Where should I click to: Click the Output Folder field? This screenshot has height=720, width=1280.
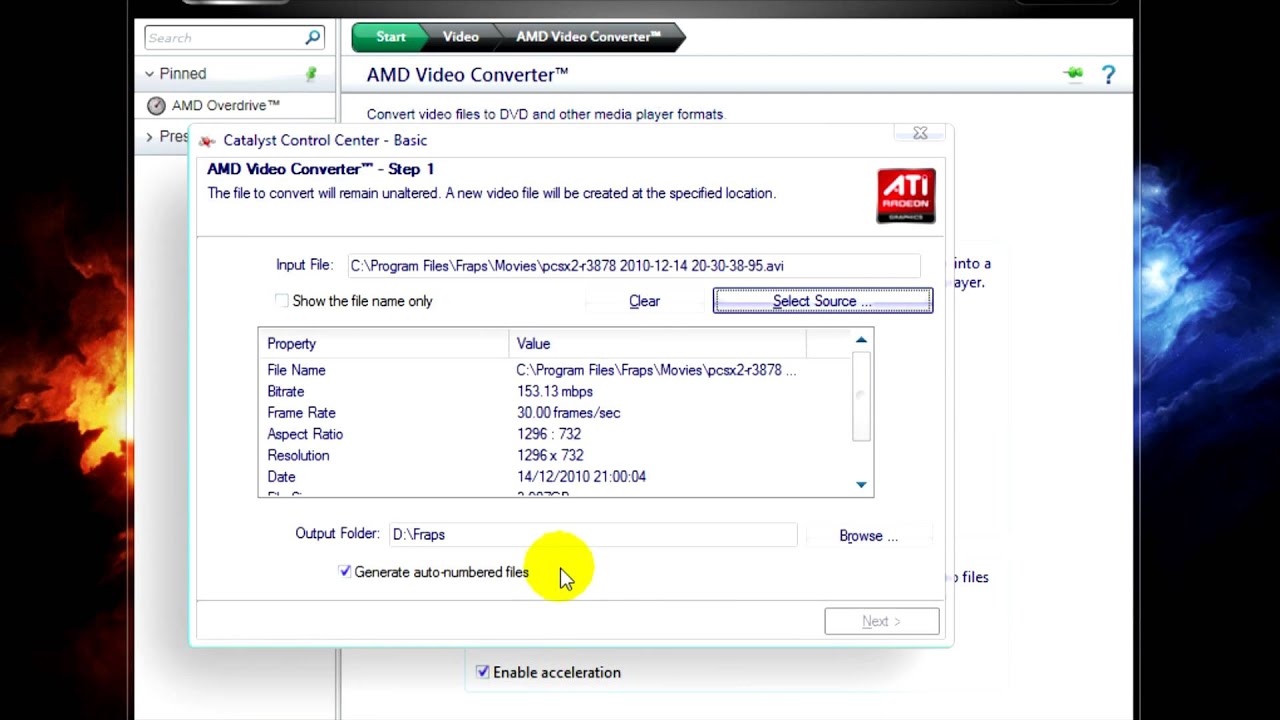coord(593,534)
